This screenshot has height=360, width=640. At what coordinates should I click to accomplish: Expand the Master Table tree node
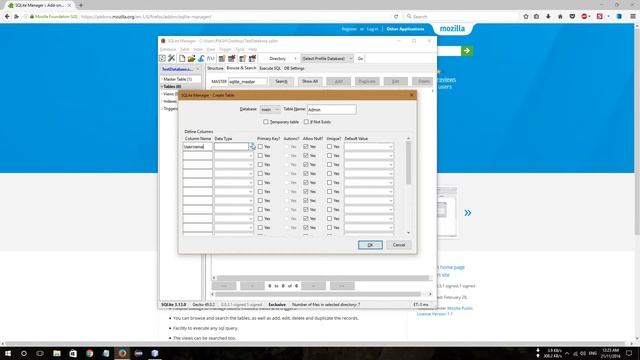point(162,79)
